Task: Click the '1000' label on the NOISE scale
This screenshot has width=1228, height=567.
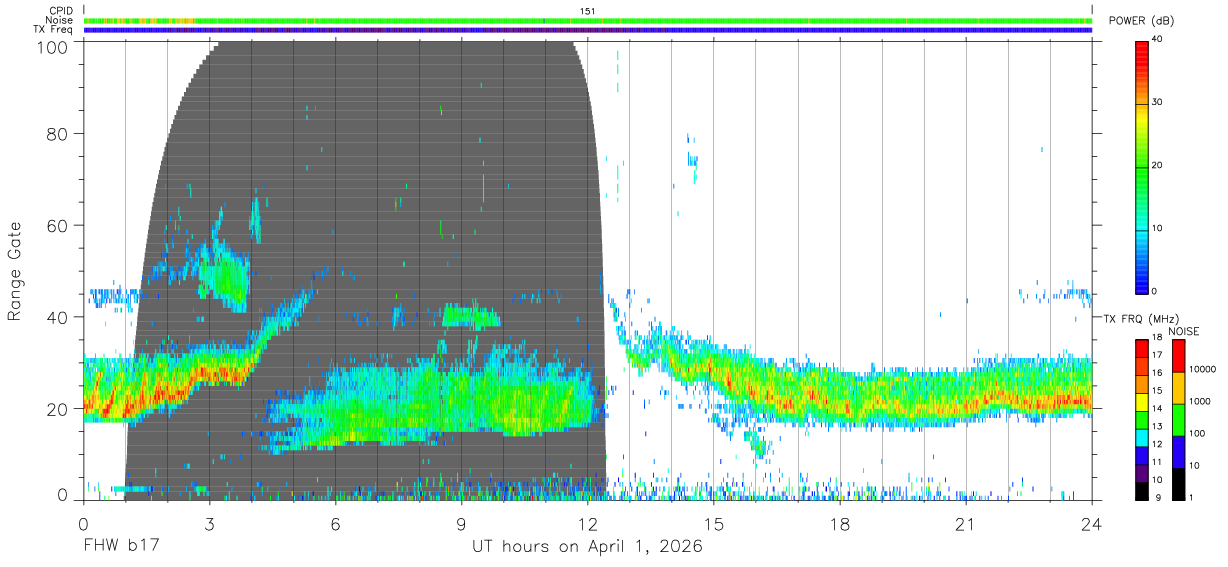Action: [x=1201, y=401]
